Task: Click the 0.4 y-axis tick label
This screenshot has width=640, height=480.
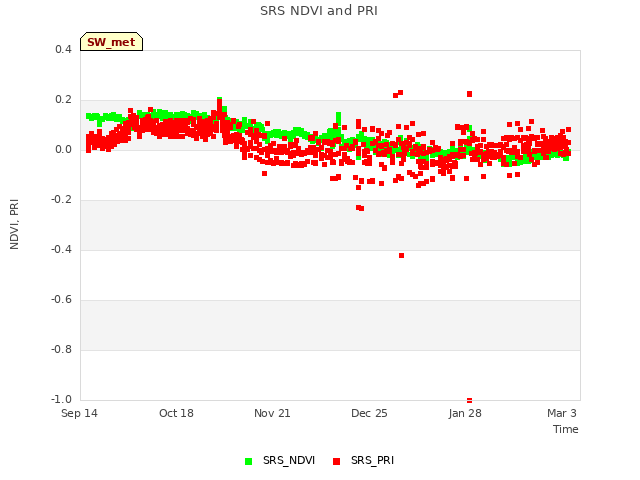Action: point(63,49)
